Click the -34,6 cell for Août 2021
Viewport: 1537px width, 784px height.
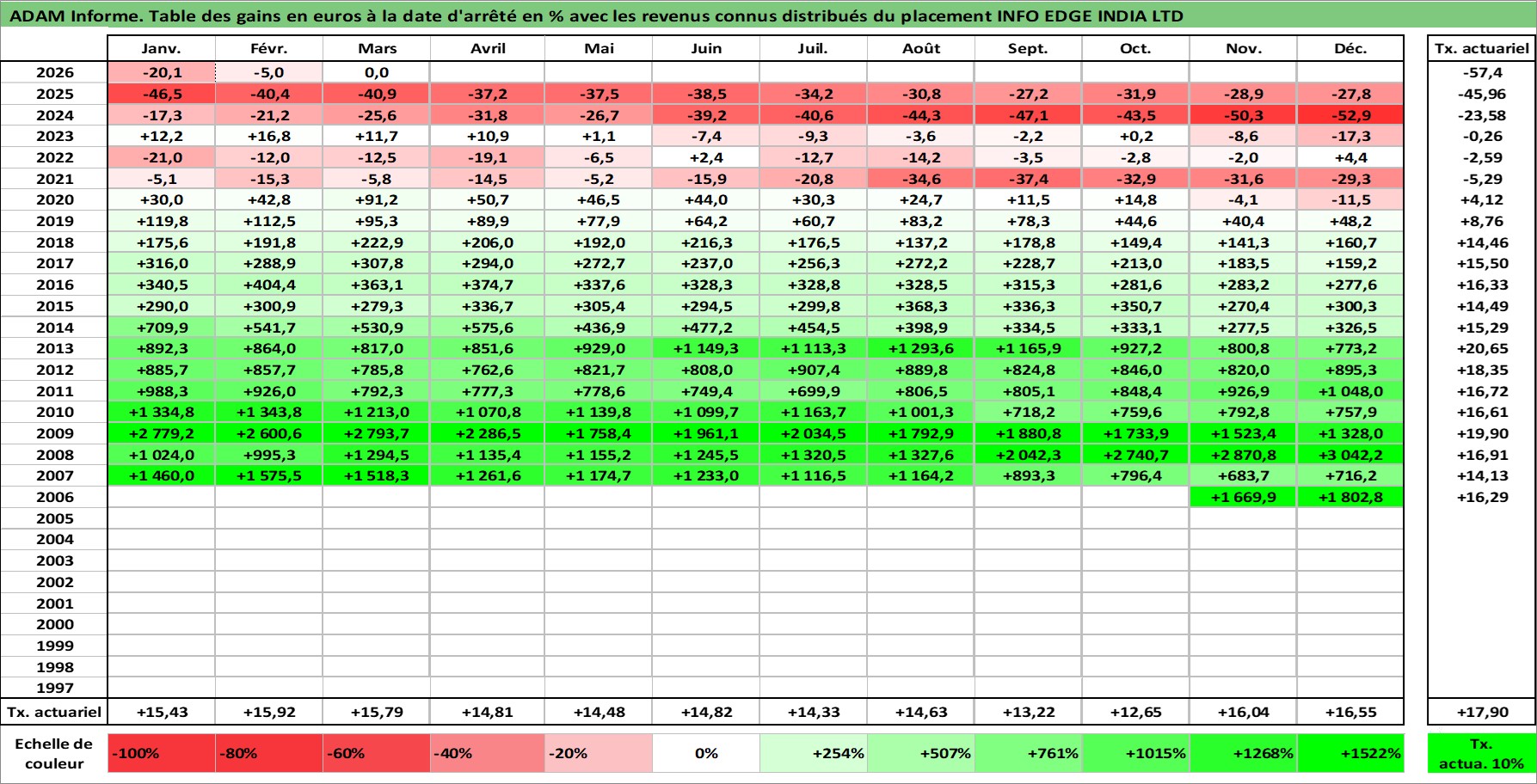[x=921, y=179]
